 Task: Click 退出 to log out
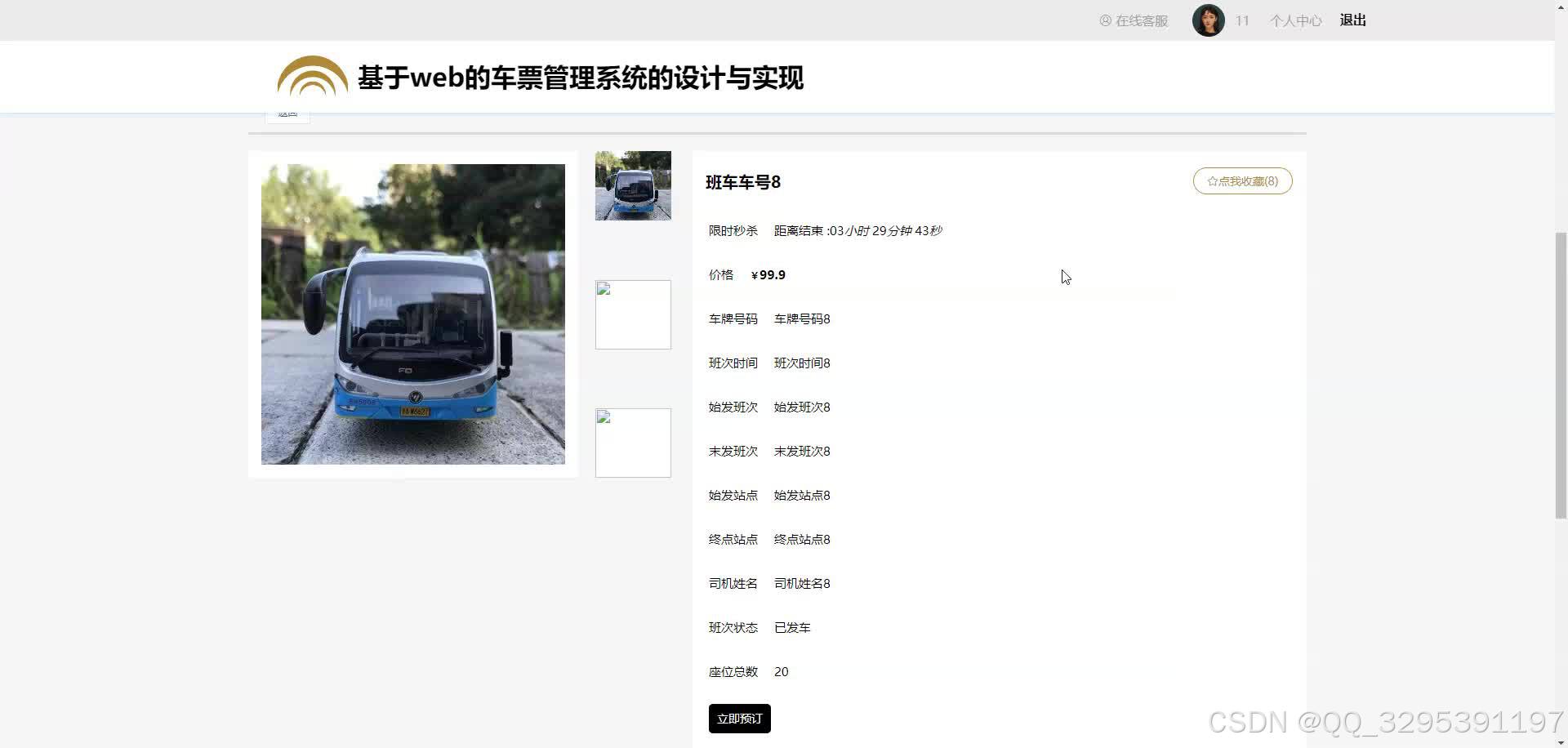tap(1352, 20)
